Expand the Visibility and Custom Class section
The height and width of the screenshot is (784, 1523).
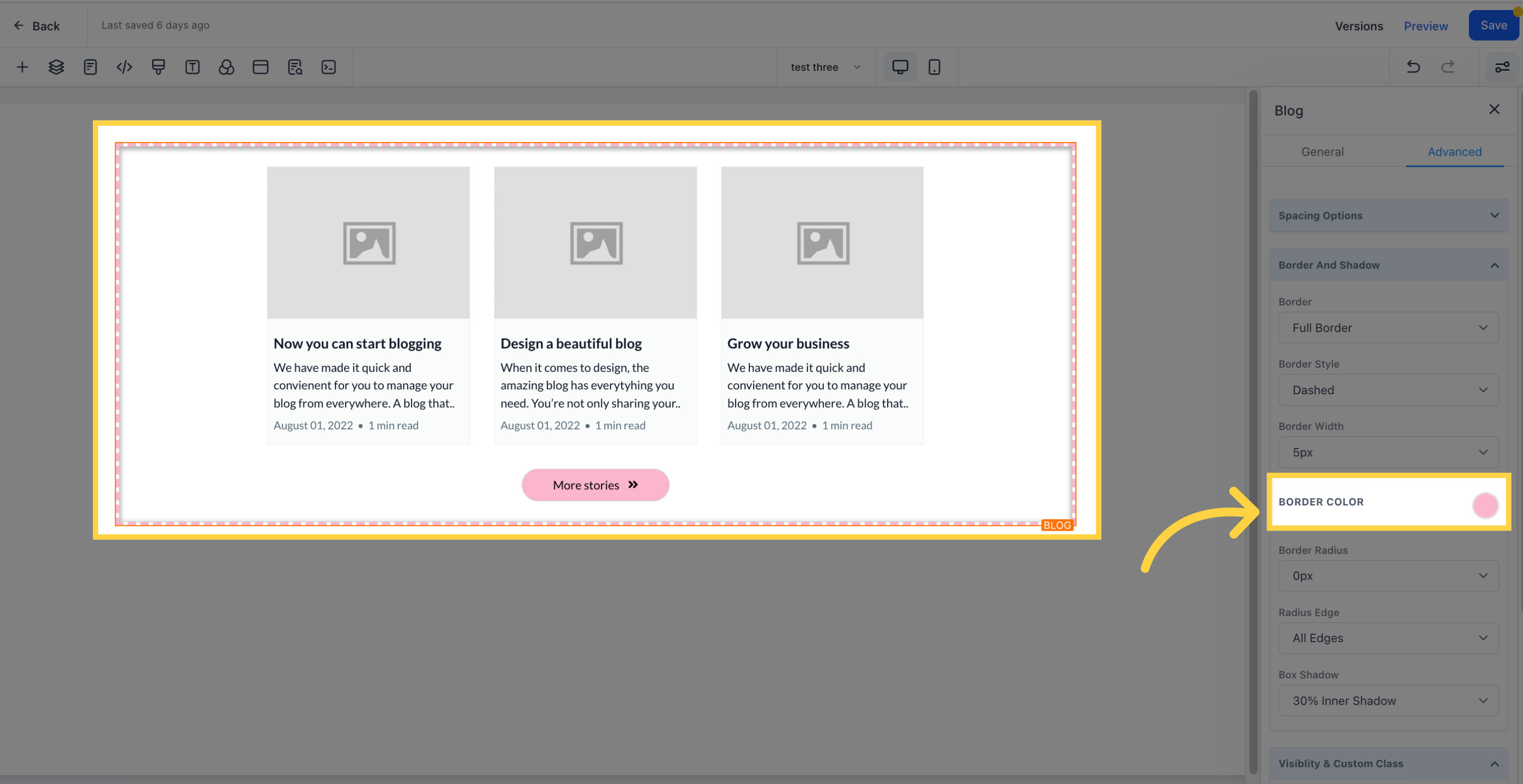click(x=1388, y=763)
